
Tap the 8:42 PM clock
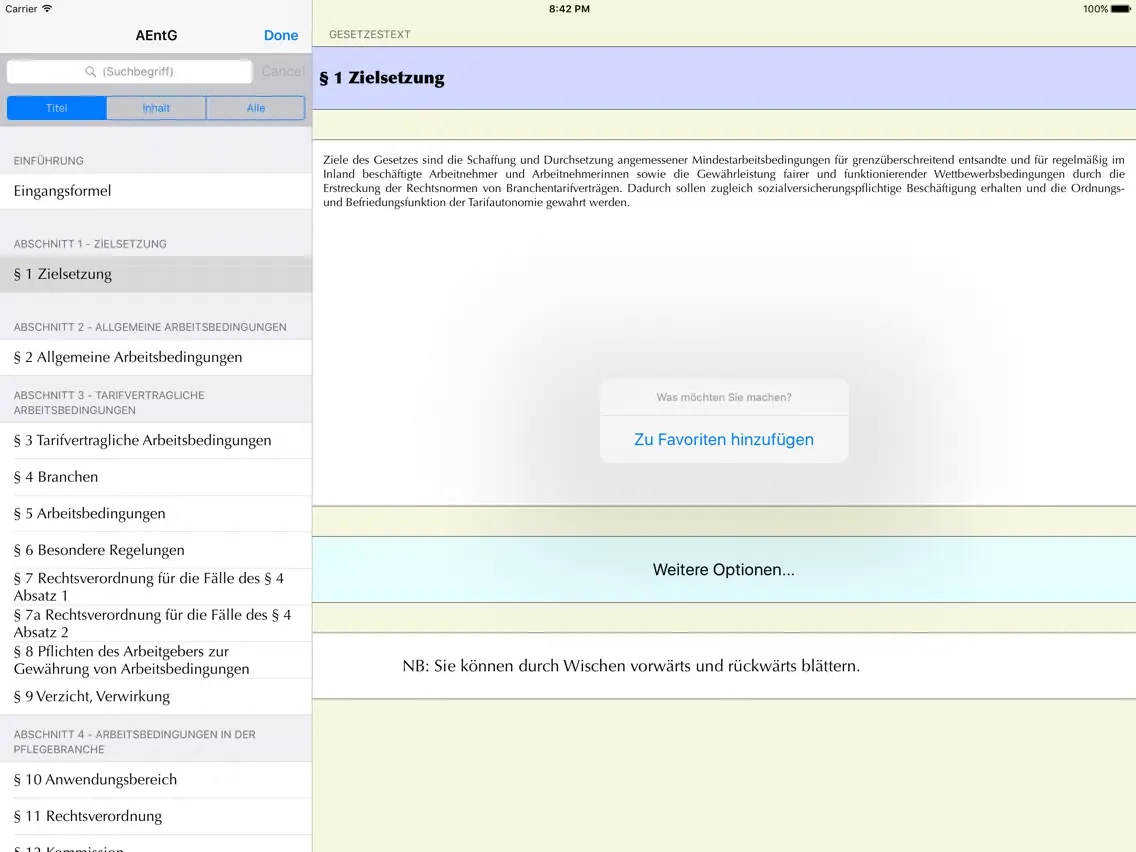point(569,9)
